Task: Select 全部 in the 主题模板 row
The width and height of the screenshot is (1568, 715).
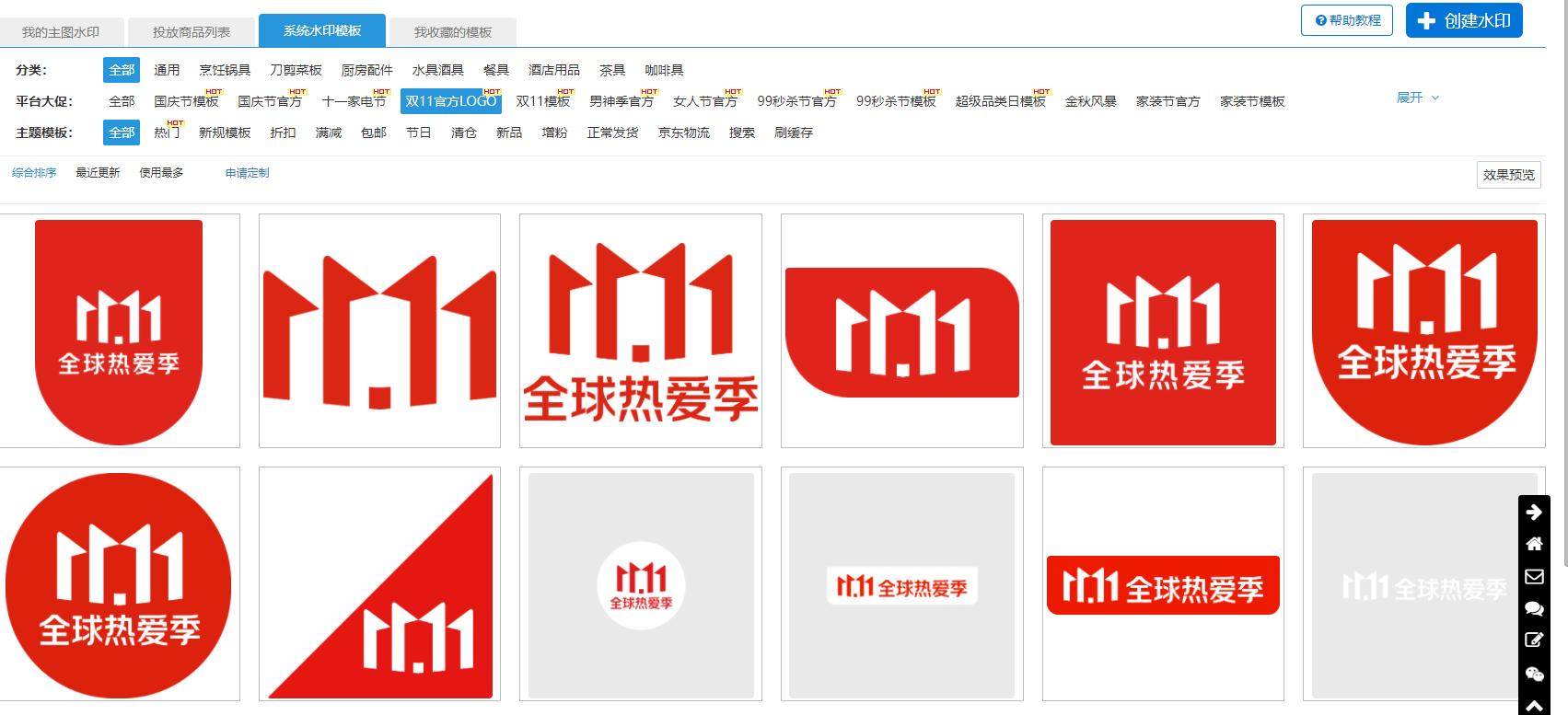Action: pos(122,133)
